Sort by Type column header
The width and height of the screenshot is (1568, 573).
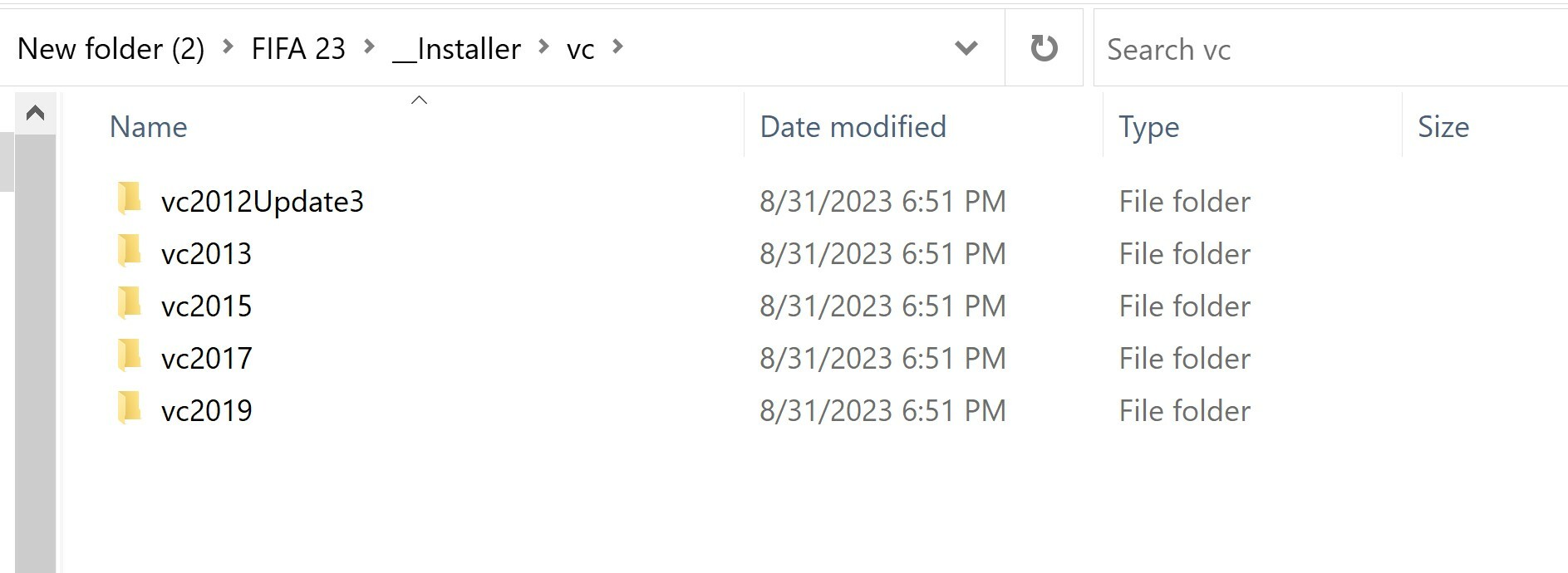tap(1252, 125)
